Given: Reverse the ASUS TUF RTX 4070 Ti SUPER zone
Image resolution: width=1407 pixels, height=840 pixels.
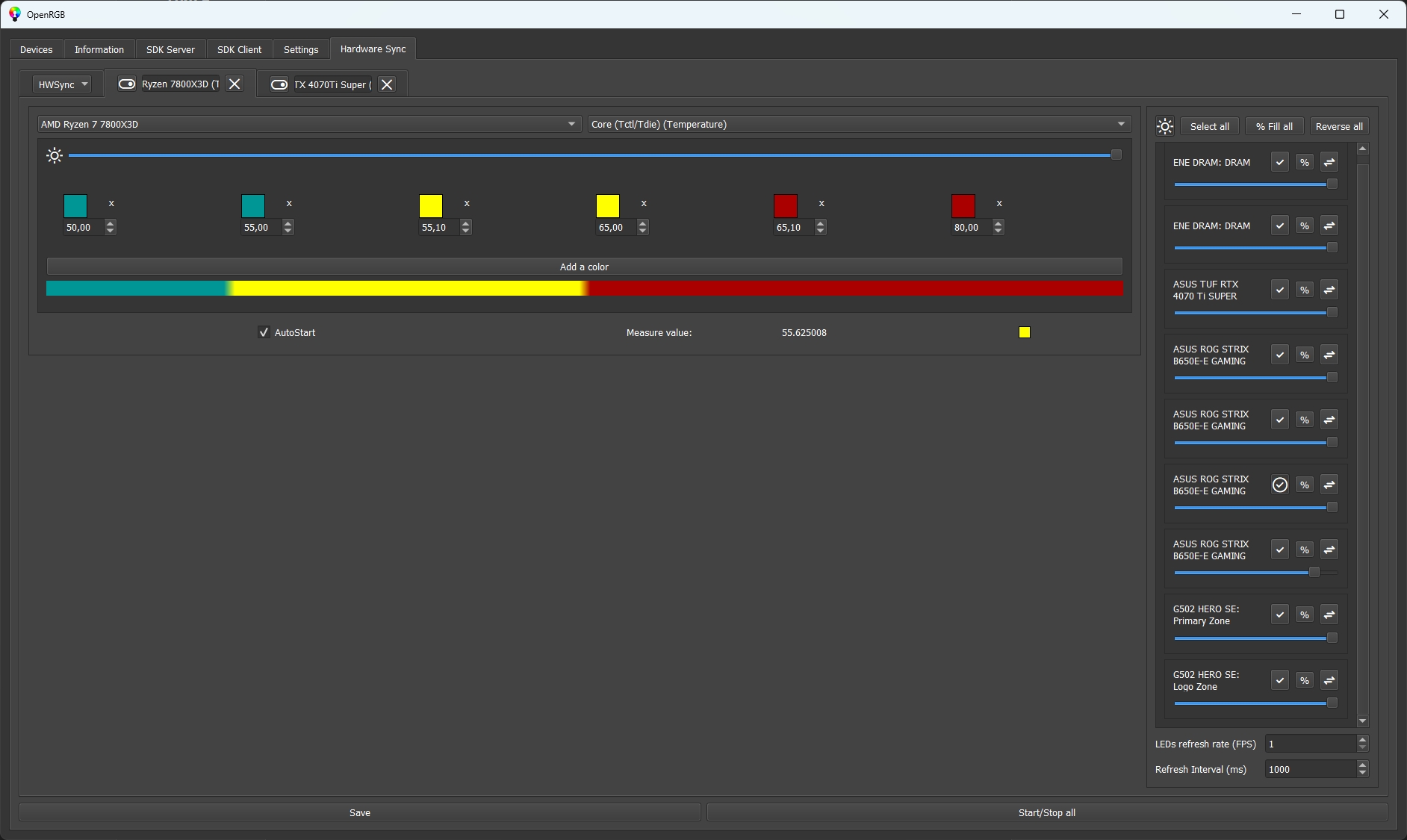Looking at the screenshot, I should [1329, 290].
